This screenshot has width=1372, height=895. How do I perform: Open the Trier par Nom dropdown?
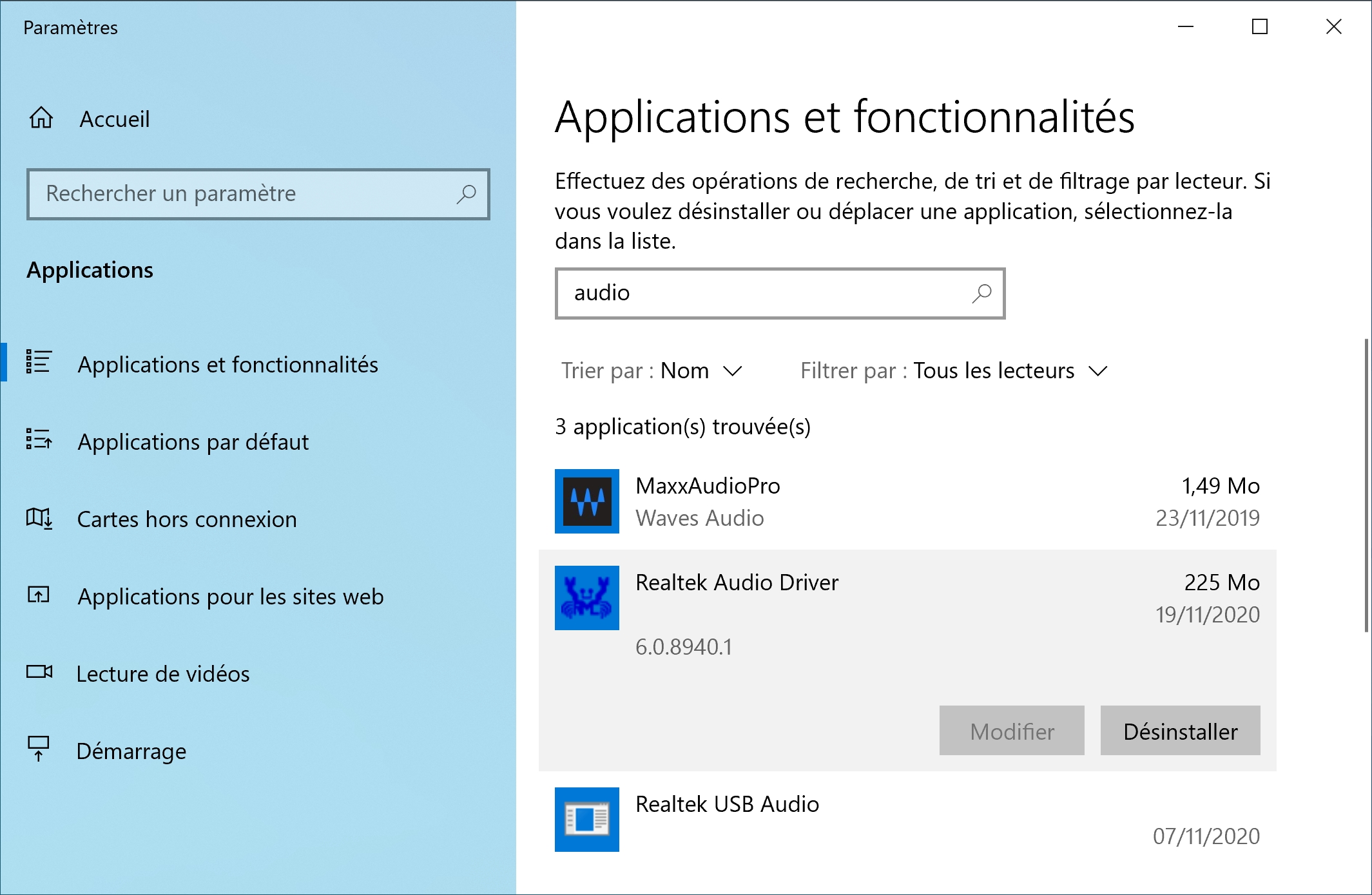652,371
